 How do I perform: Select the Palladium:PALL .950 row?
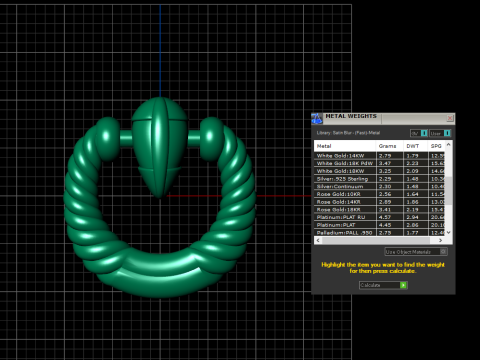[x=379, y=232]
